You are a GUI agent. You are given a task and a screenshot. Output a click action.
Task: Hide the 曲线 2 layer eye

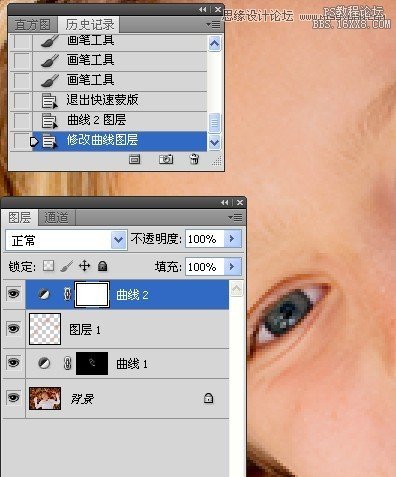pos(13,294)
